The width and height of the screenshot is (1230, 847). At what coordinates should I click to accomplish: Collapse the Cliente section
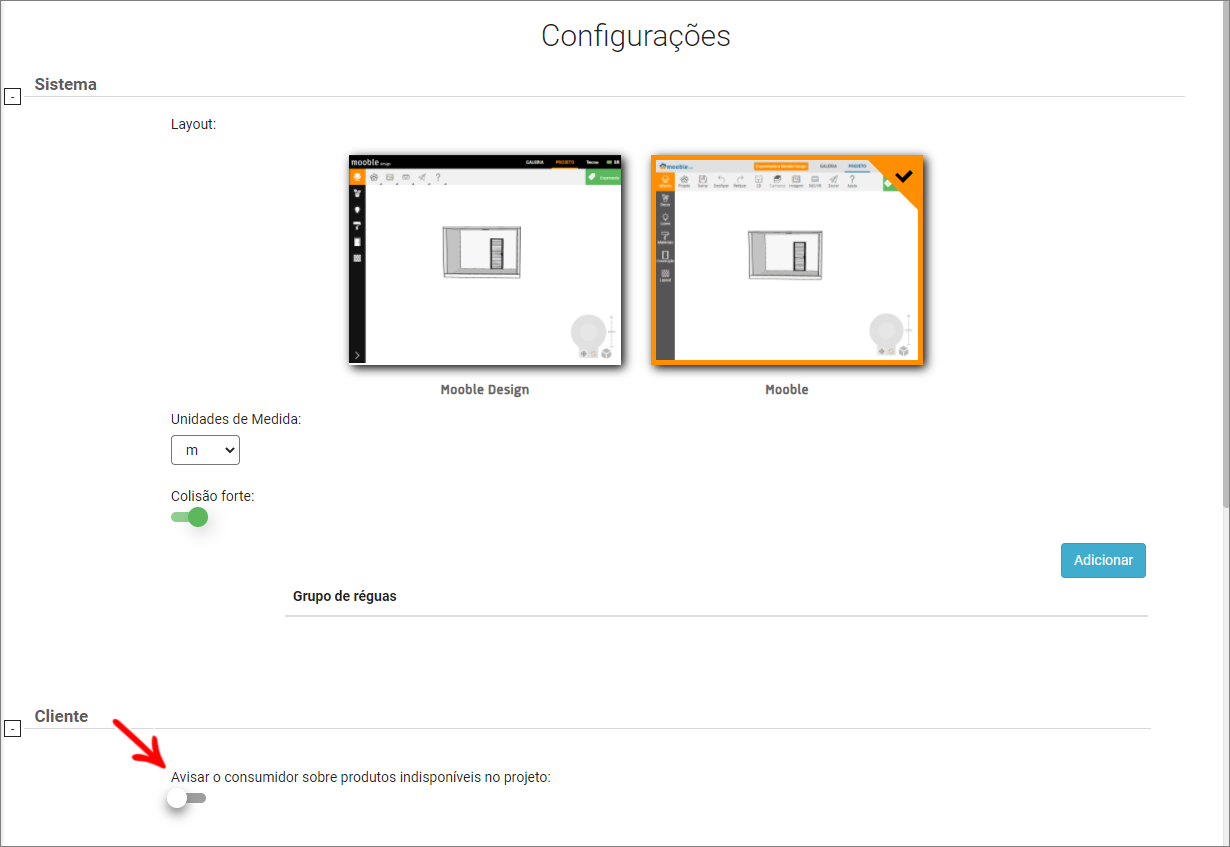12,729
